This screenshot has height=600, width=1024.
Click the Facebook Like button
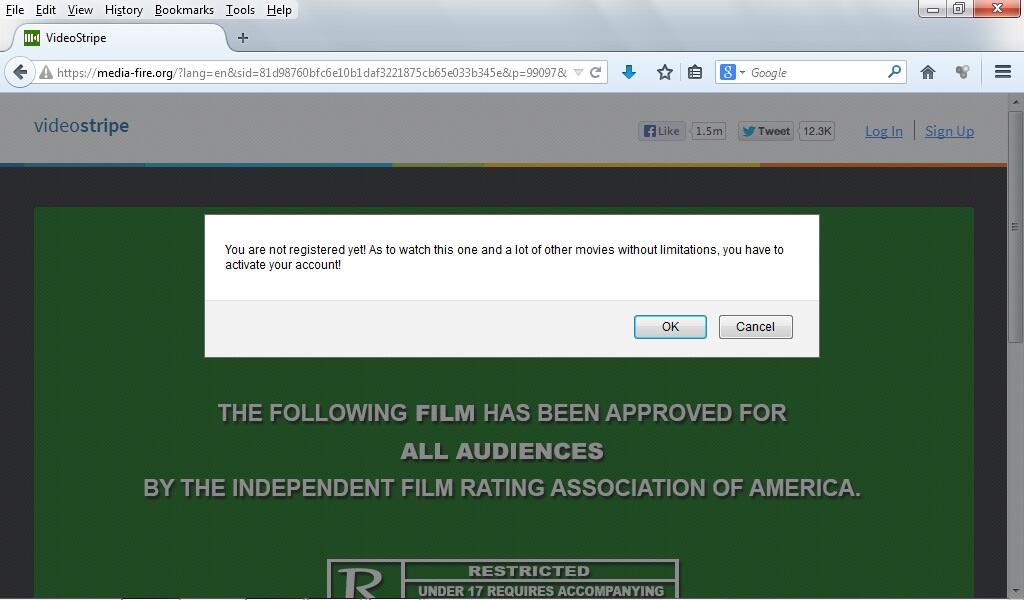pos(662,131)
